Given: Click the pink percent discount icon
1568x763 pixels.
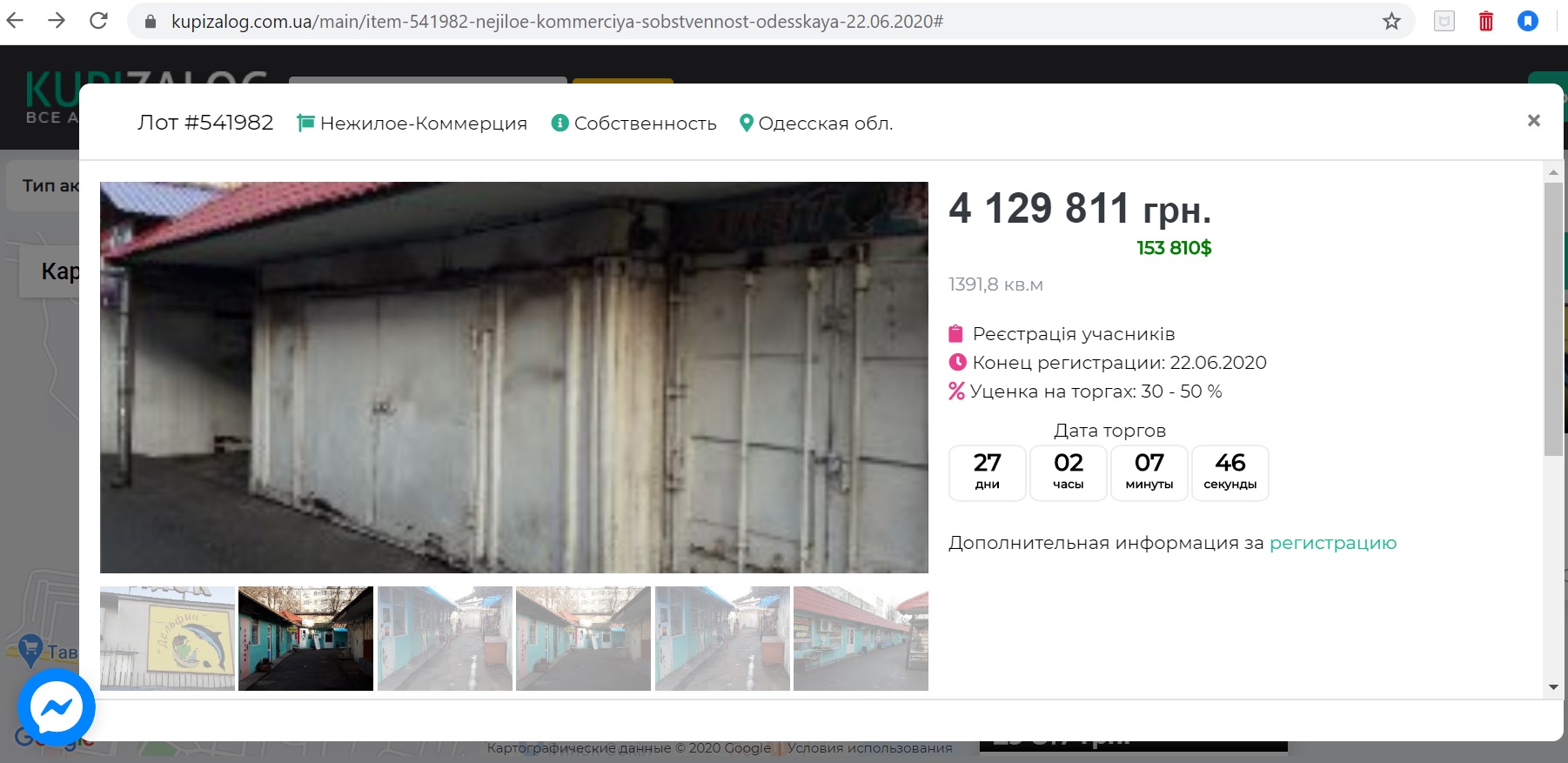Looking at the screenshot, I should [956, 392].
